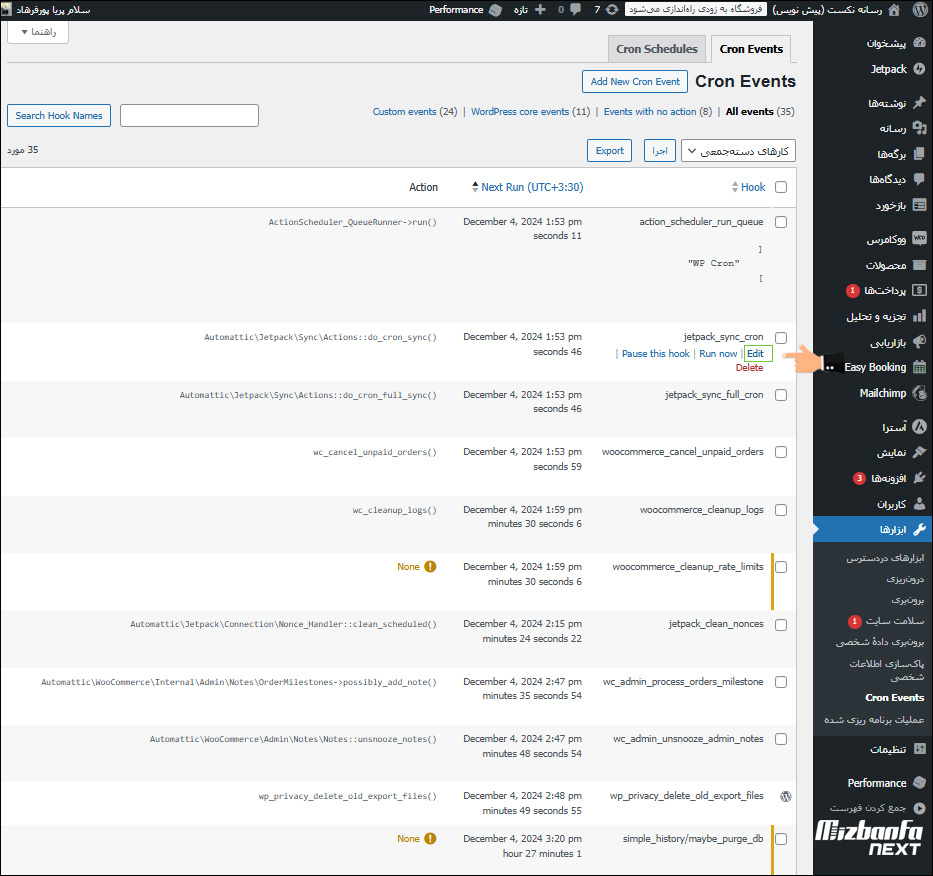The height and width of the screenshot is (876, 933).
Task: Open Pages برگه‌ها sidebar icon
Action: point(919,154)
